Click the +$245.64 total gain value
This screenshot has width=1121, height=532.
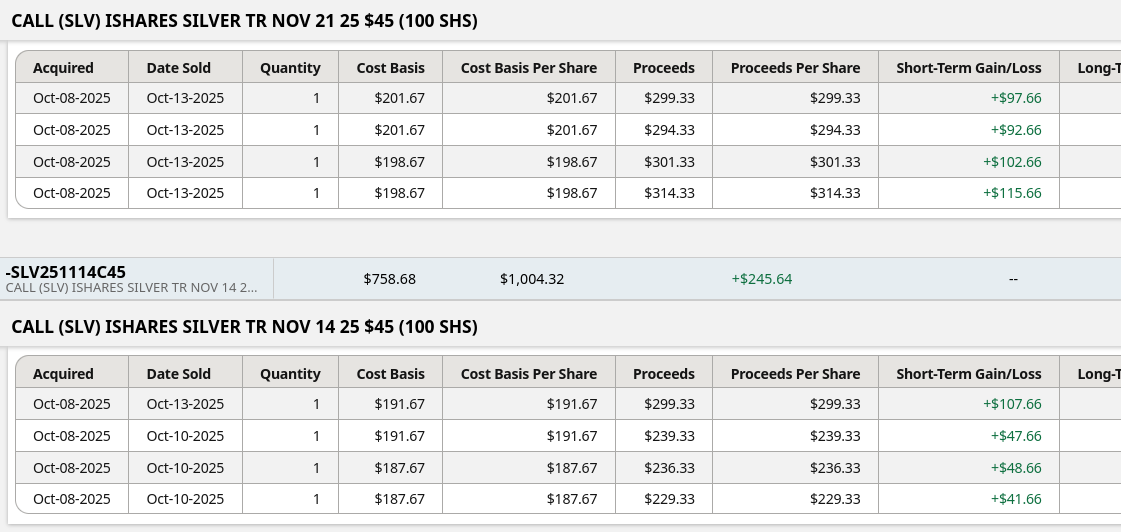(762, 279)
